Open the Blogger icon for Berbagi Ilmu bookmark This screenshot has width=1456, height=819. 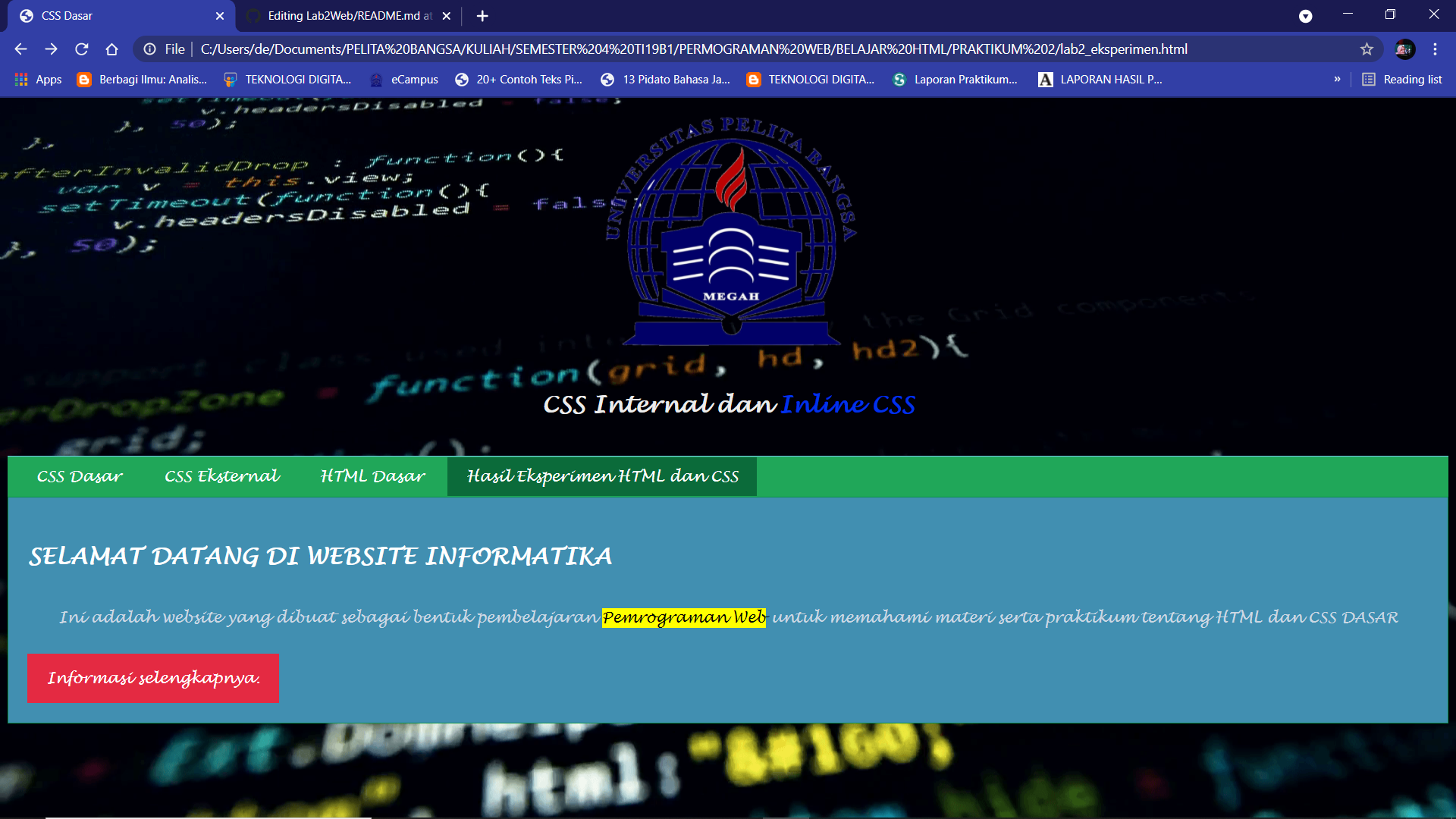83,79
